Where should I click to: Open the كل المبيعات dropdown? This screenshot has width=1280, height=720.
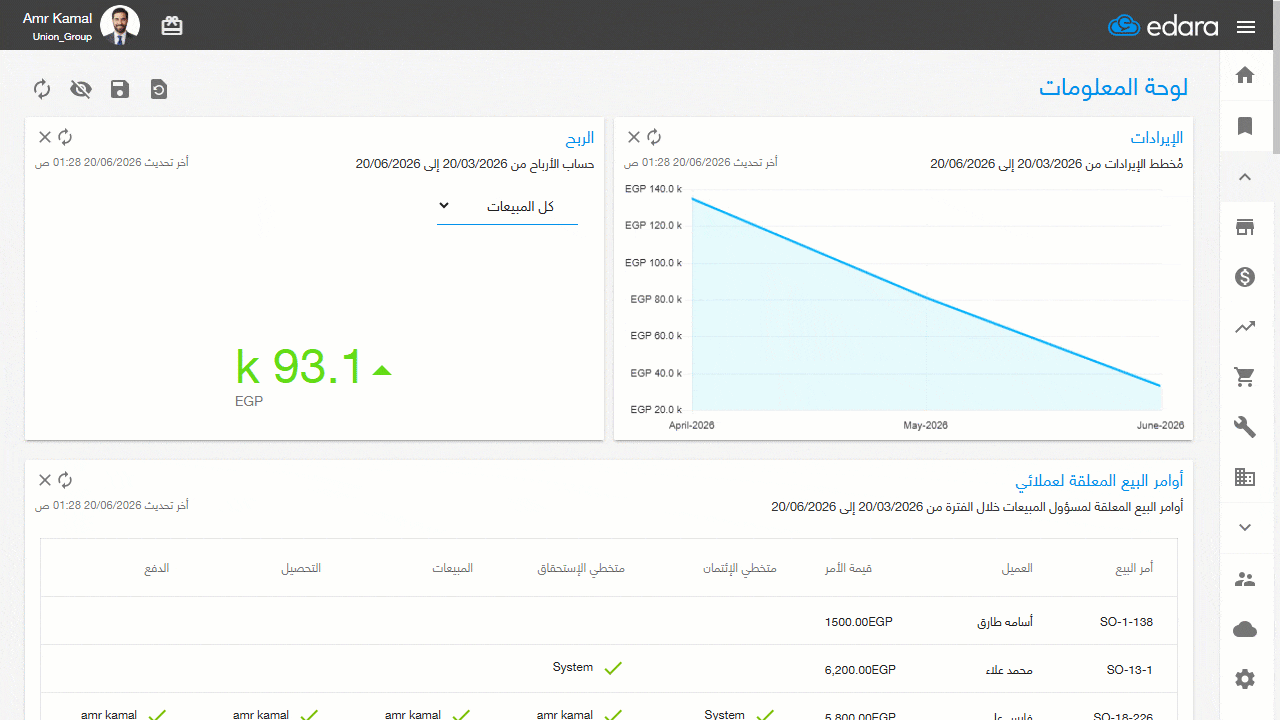pos(507,206)
